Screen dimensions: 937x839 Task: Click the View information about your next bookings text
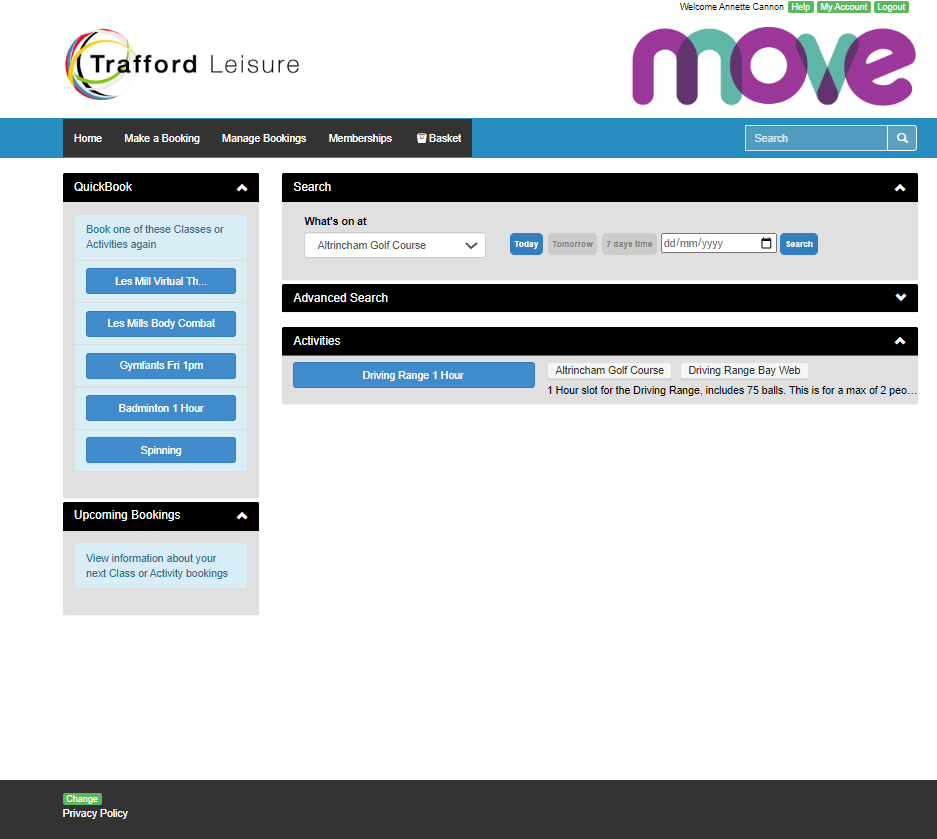pyautogui.click(x=157, y=565)
